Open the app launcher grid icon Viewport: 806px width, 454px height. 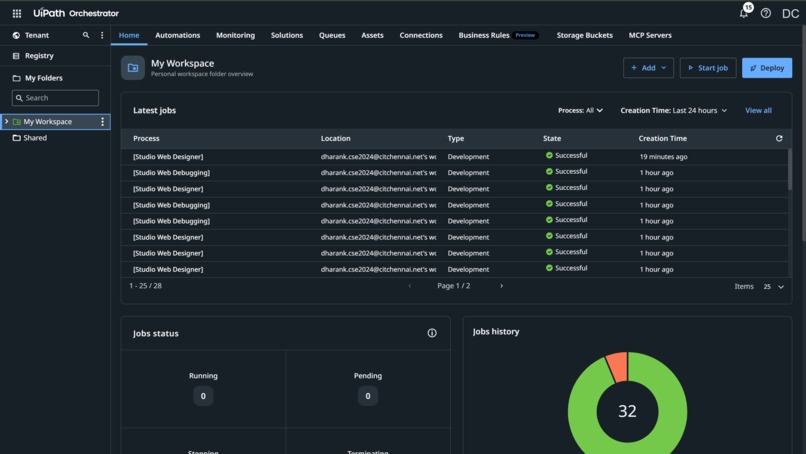tap(17, 13)
